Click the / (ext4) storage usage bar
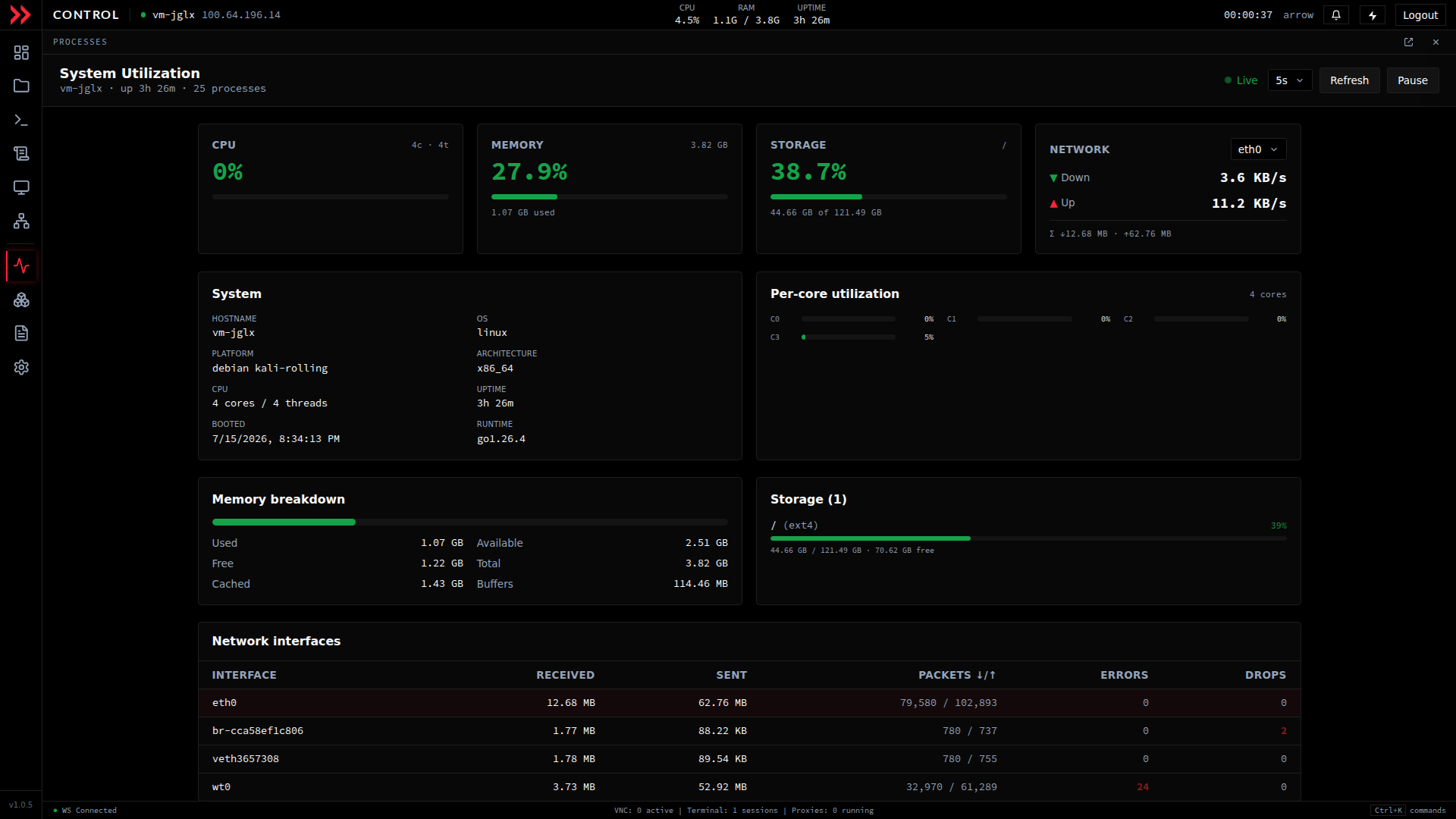1456x819 pixels. click(x=1028, y=538)
